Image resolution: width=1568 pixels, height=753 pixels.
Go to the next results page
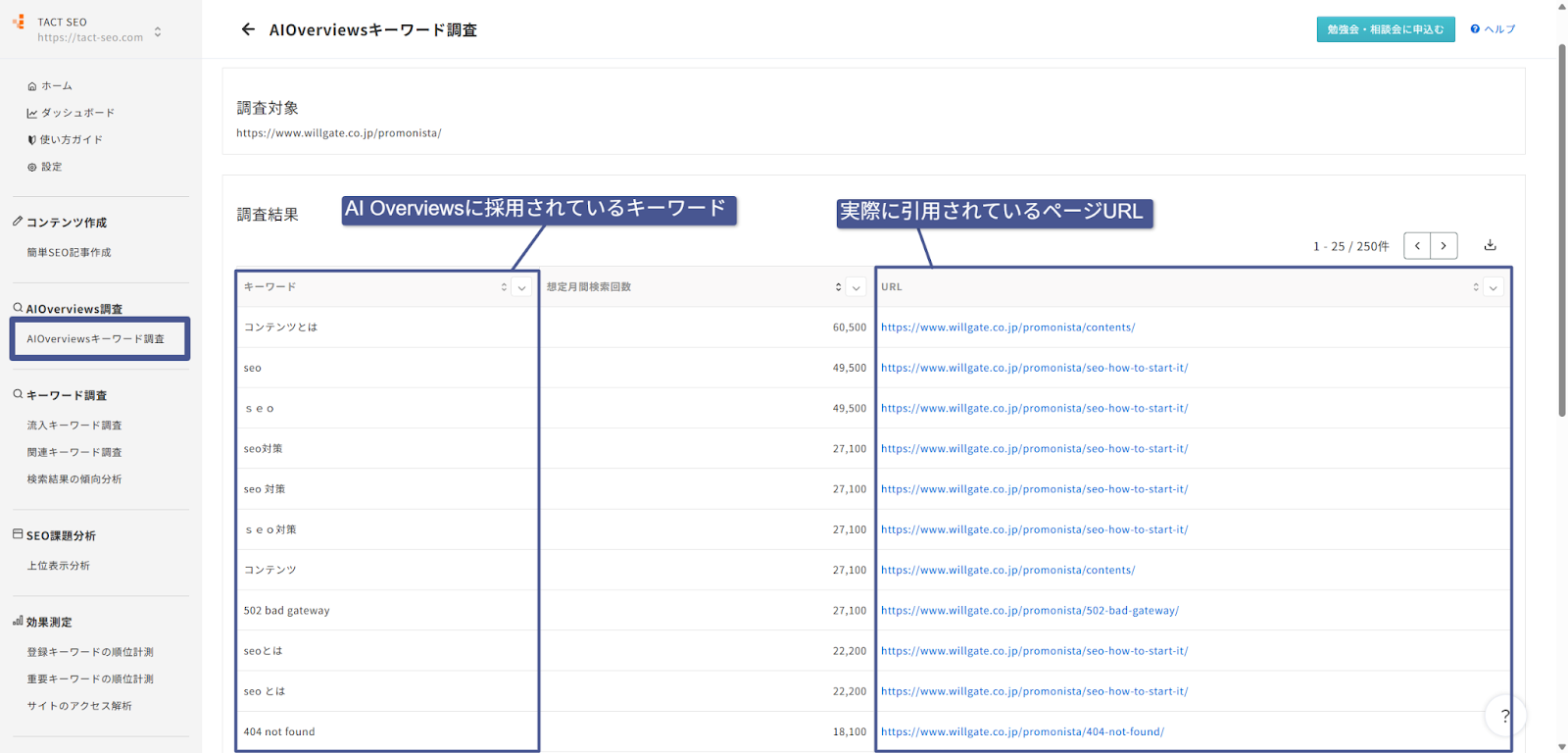[1444, 246]
